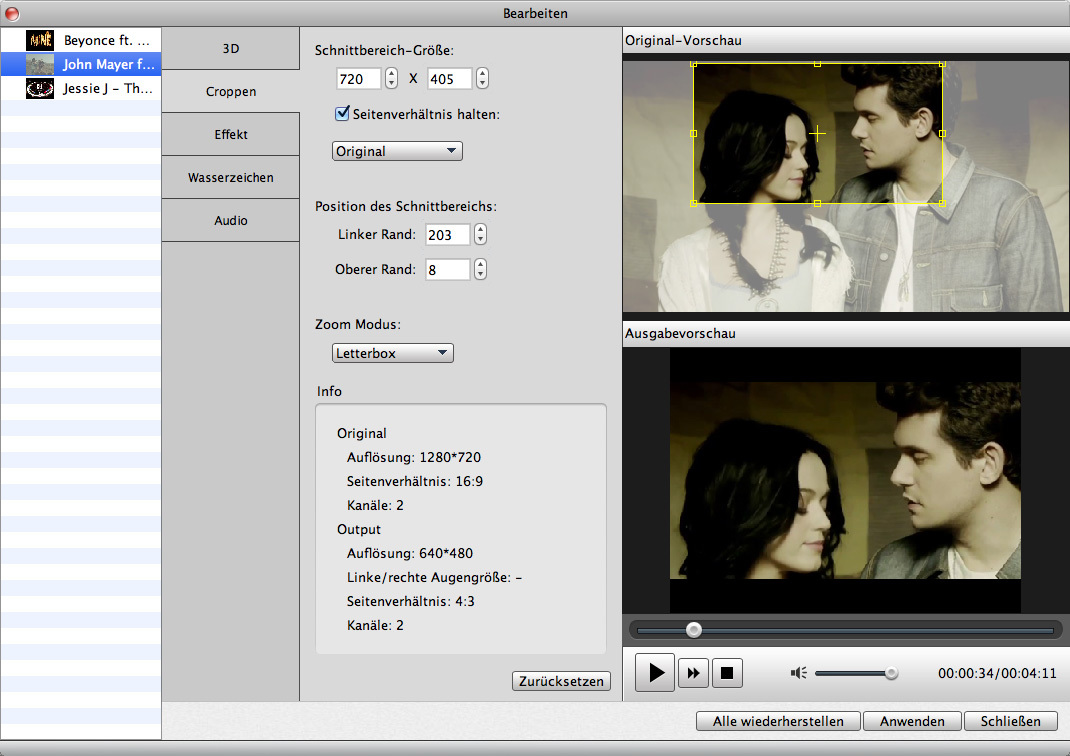1070x756 pixels.
Task: Select the Jessie J video thumbnail
Action: click(40, 88)
